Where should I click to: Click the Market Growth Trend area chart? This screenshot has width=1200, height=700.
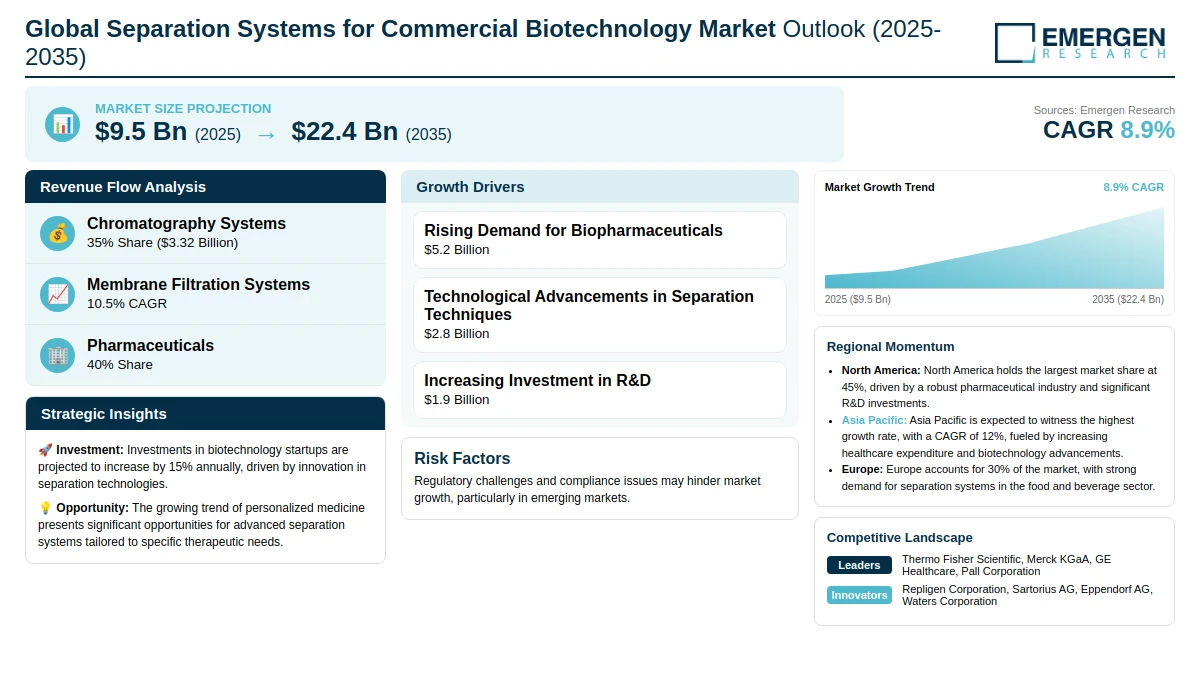(994, 248)
